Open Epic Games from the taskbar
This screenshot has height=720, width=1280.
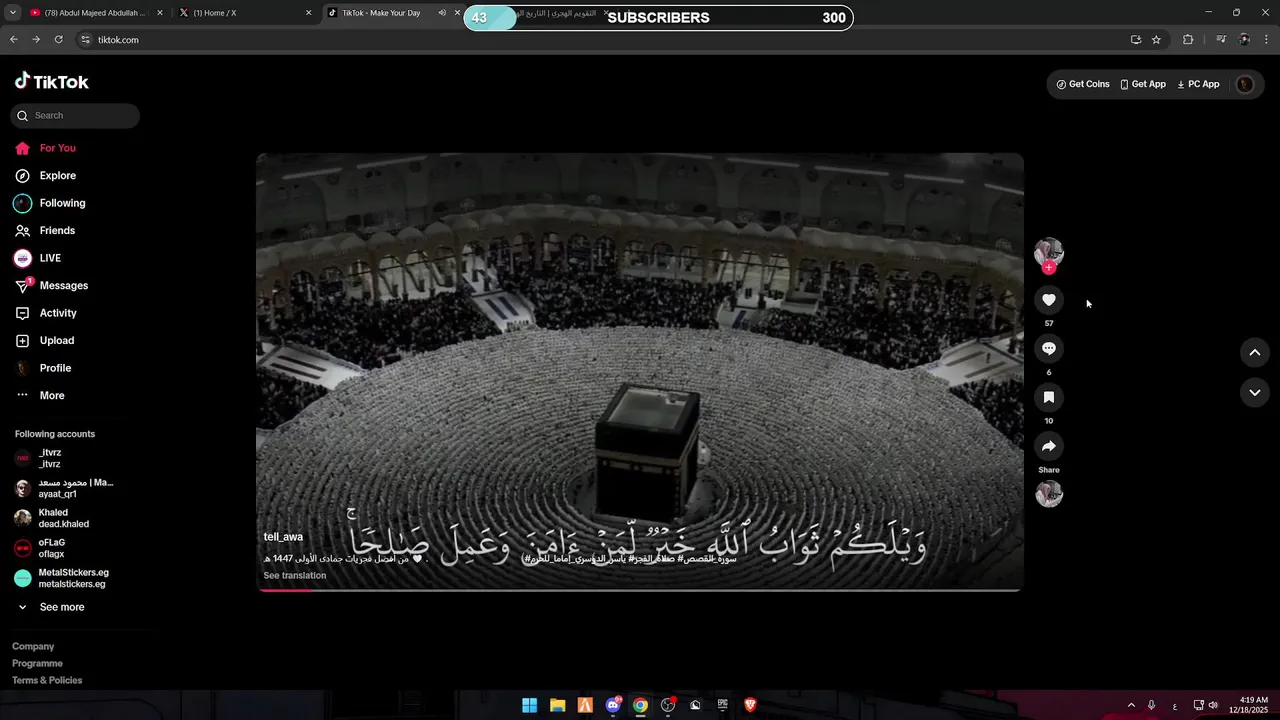click(723, 705)
